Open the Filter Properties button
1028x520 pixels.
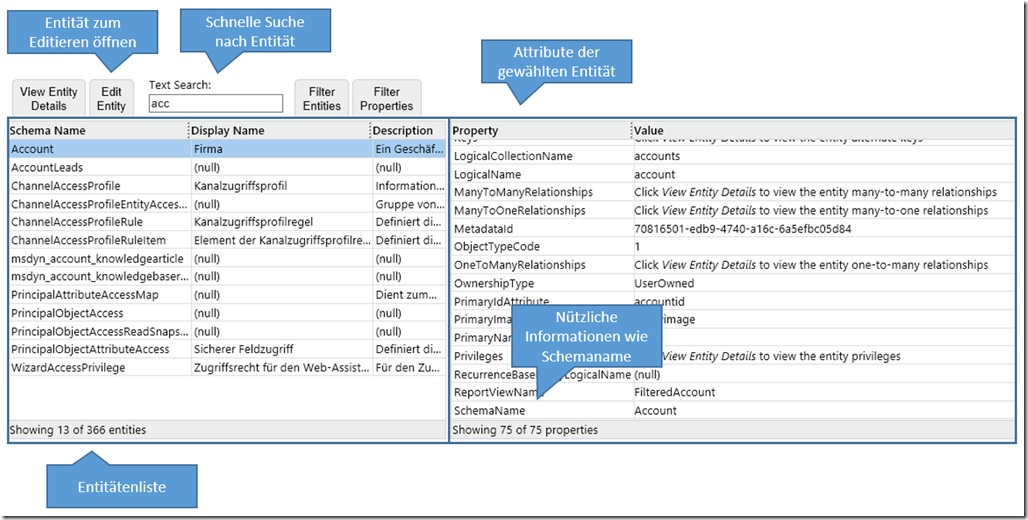pos(386,99)
